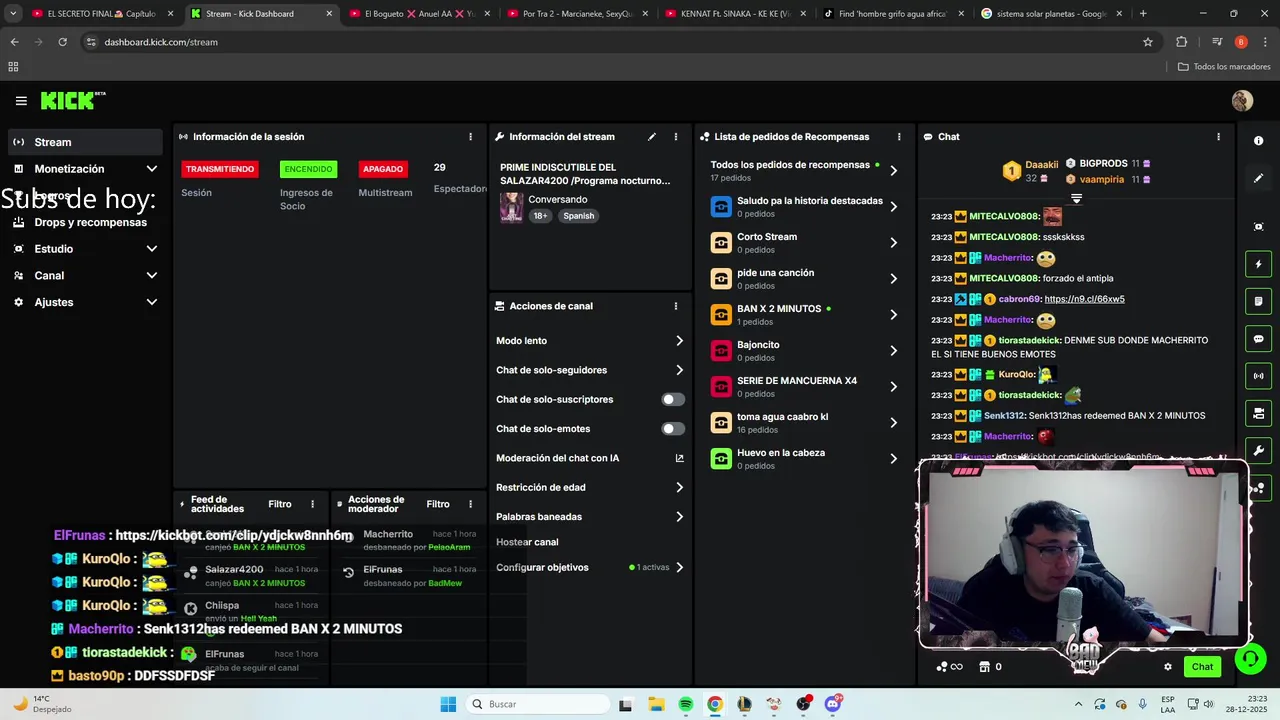Open the n9.cl/66xw5 link in chat
Image resolution: width=1280 pixels, height=720 pixels.
coord(1084,299)
